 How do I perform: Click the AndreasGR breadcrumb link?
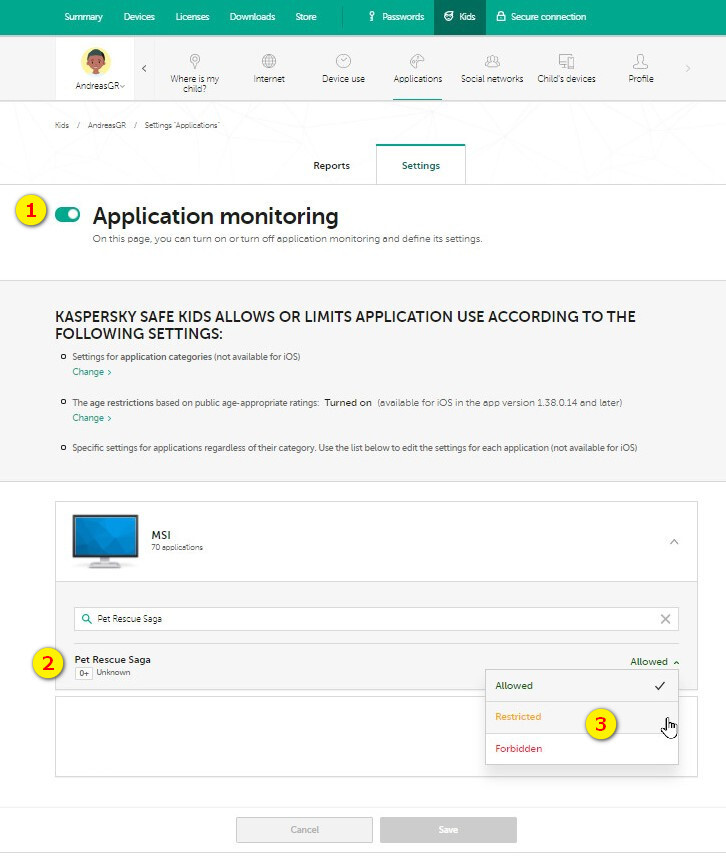pos(107,125)
